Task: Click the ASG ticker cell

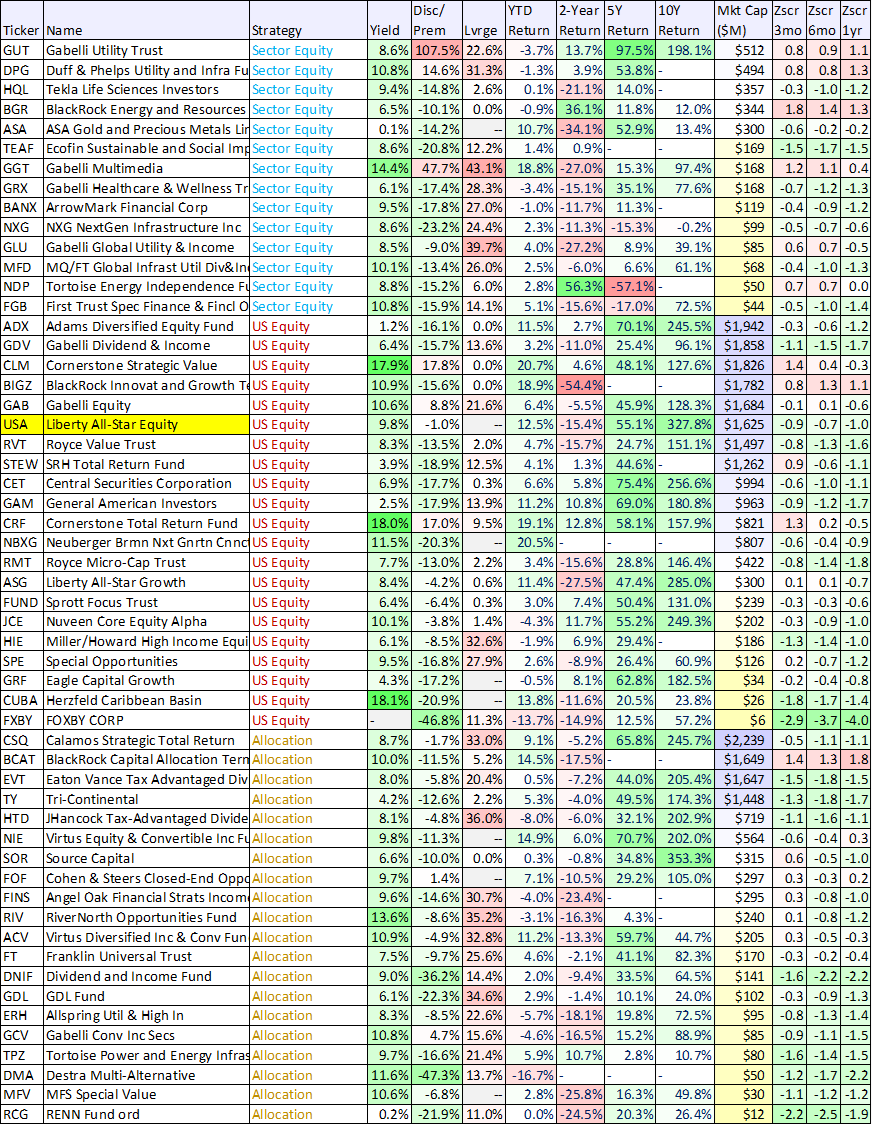Action: 22,582
